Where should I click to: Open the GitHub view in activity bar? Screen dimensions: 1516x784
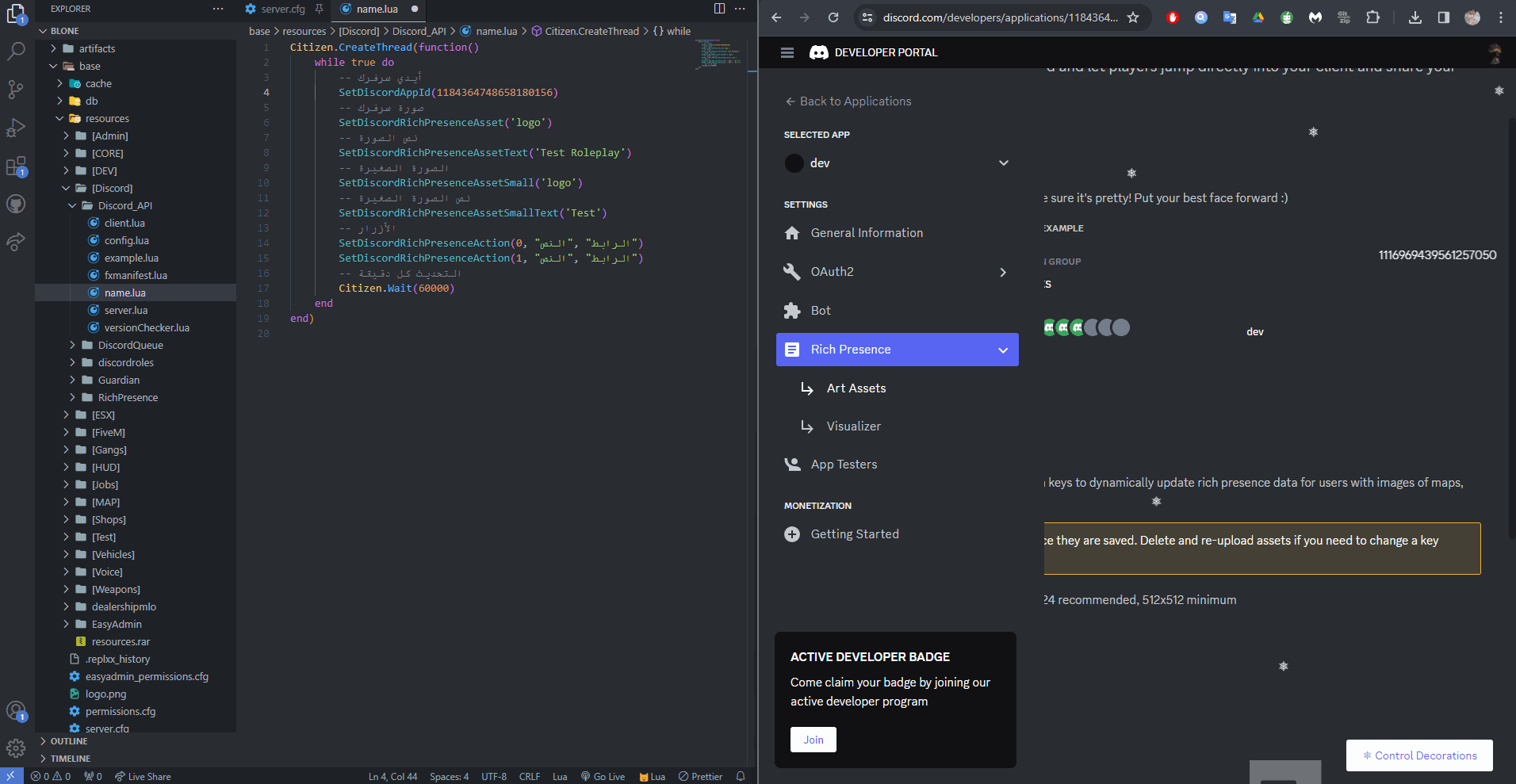pos(16,205)
